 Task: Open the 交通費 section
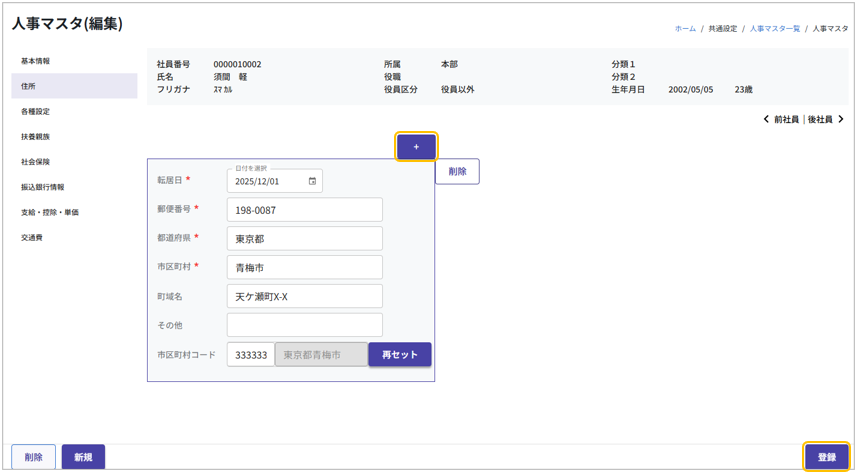[32, 237]
